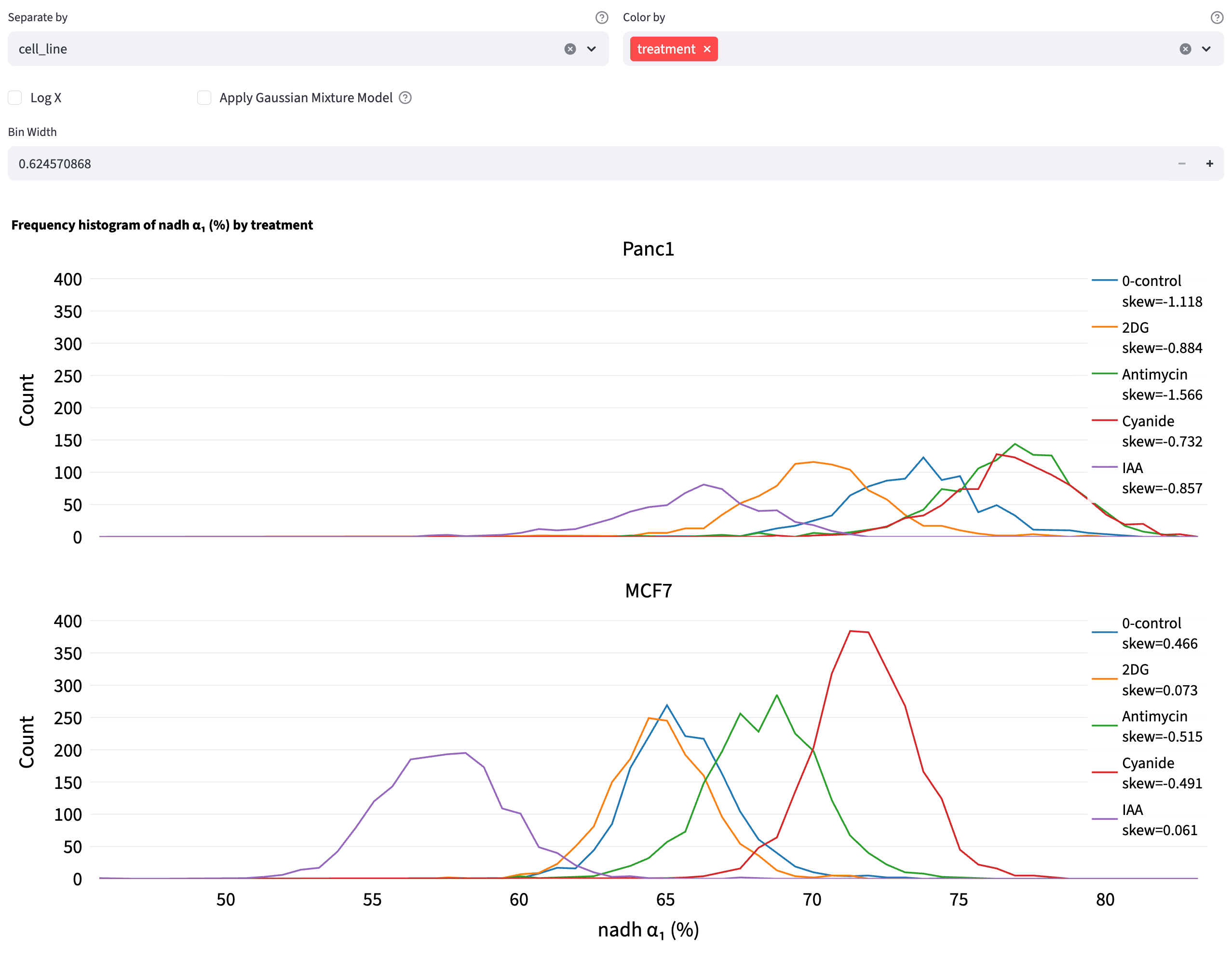Toggle MCF7 0-control legend entry
Screen dimensions: 1232x962
coord(1148,633)
